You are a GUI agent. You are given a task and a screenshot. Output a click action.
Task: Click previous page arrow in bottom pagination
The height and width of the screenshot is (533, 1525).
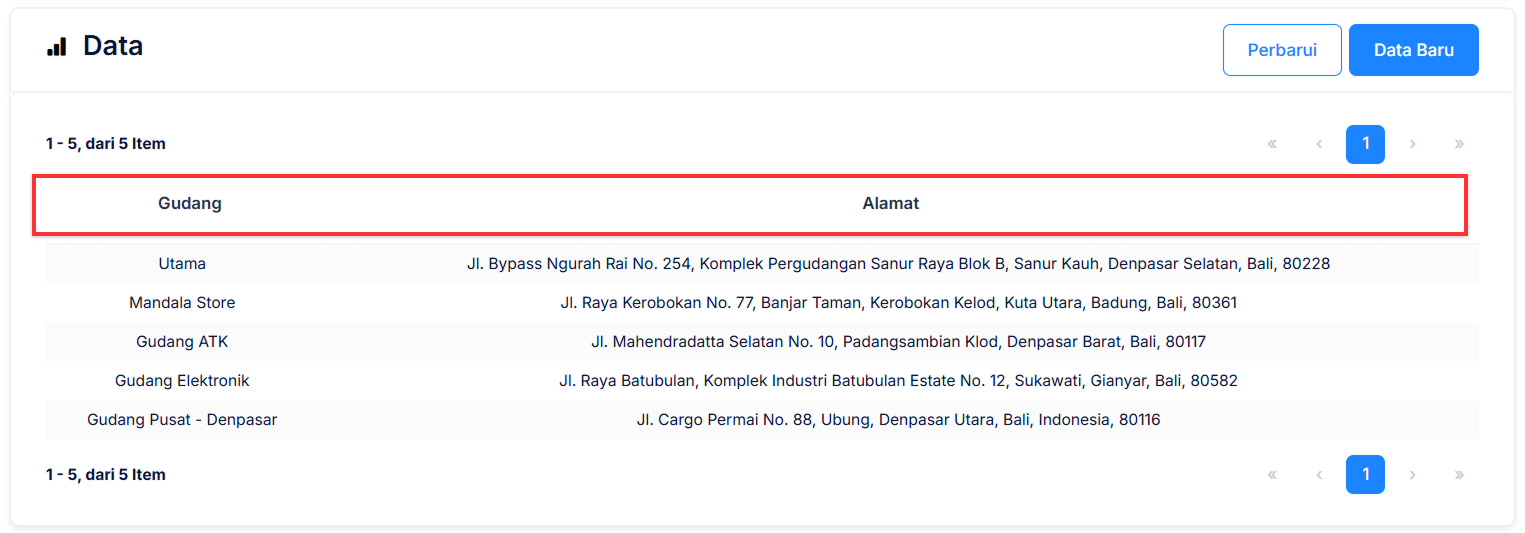[x=1319, y=475]
